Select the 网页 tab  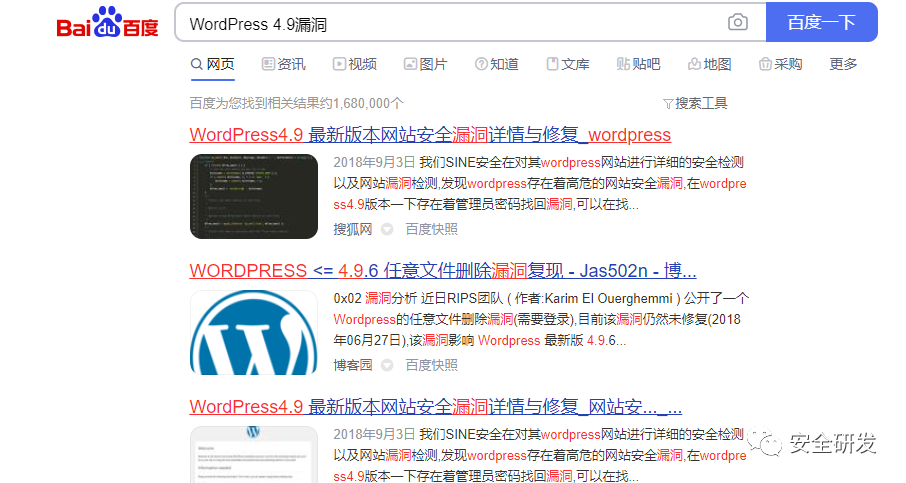click(x=213, y=64)
